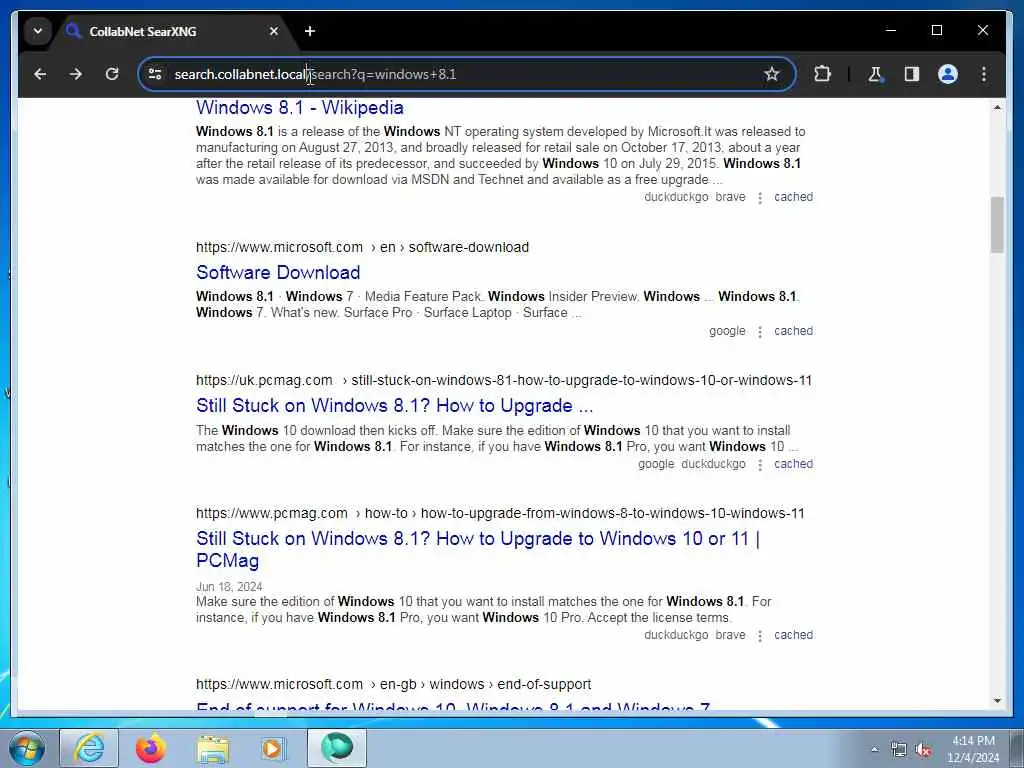This screenshot has width=1024, height=768.
Task: Open Windows 8.1 - Wikipedia result
Action: pyautogui.click(x=300, y=107)
